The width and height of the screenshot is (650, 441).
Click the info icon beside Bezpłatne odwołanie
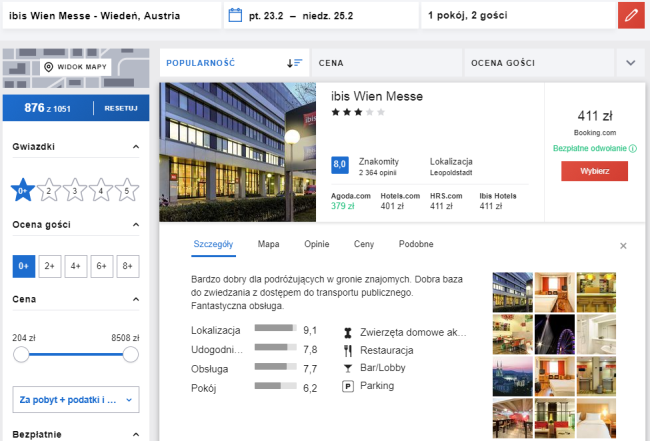633,148
